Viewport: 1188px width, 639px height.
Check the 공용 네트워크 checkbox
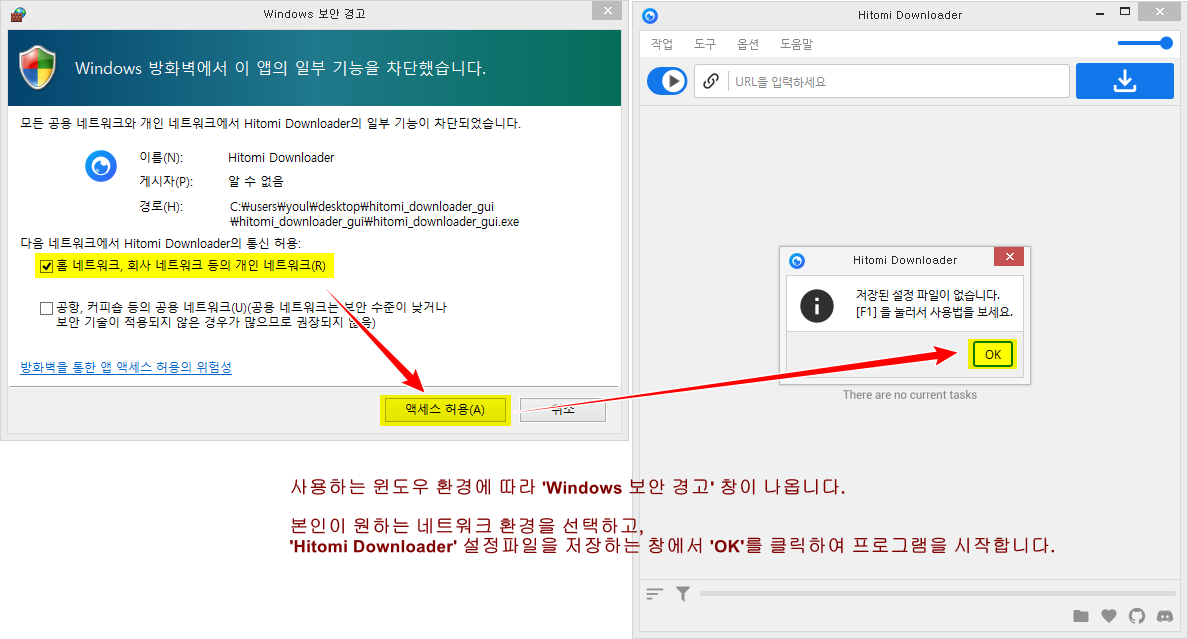click(46, 308)
